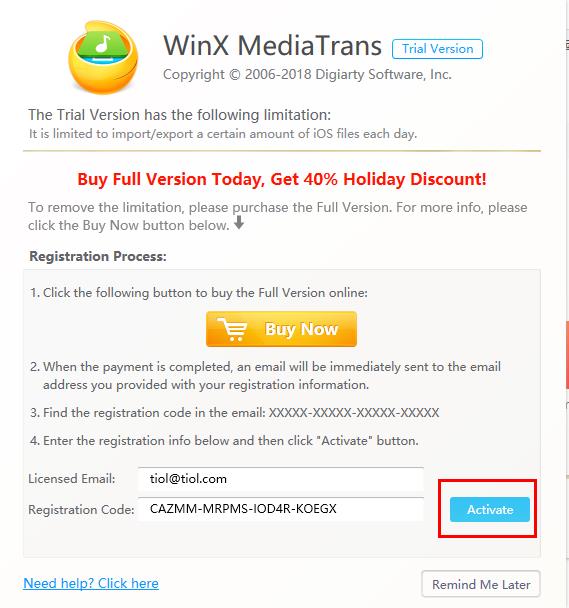Activate the license with the Activate button
This screenshot has width=569, height=608.
pos(489,509)
